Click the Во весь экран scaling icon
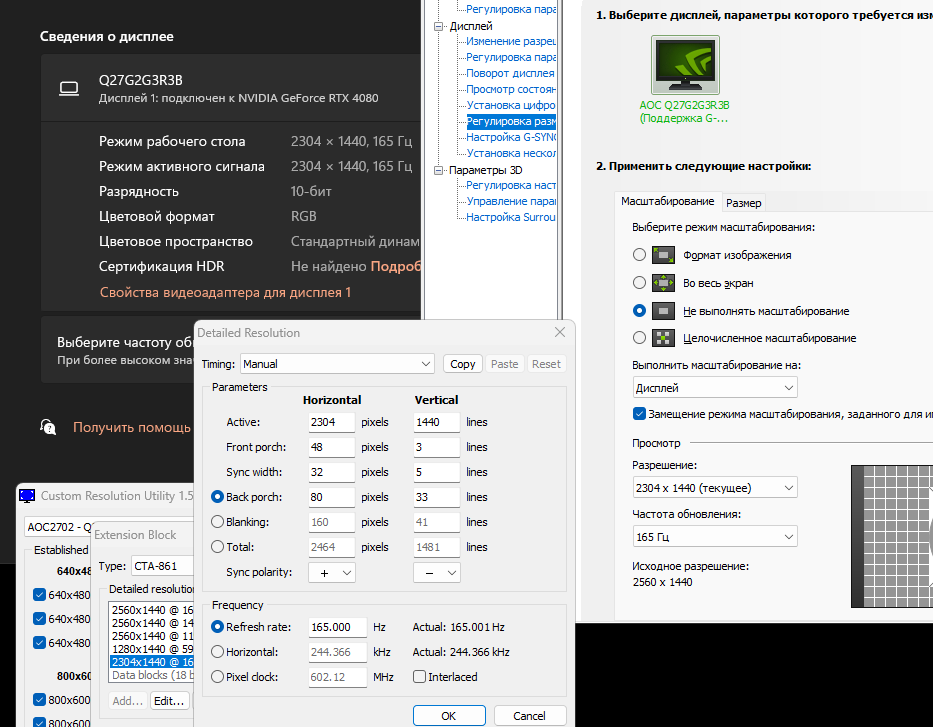Screen dimensions: 933x727 [x=663, y=283]
